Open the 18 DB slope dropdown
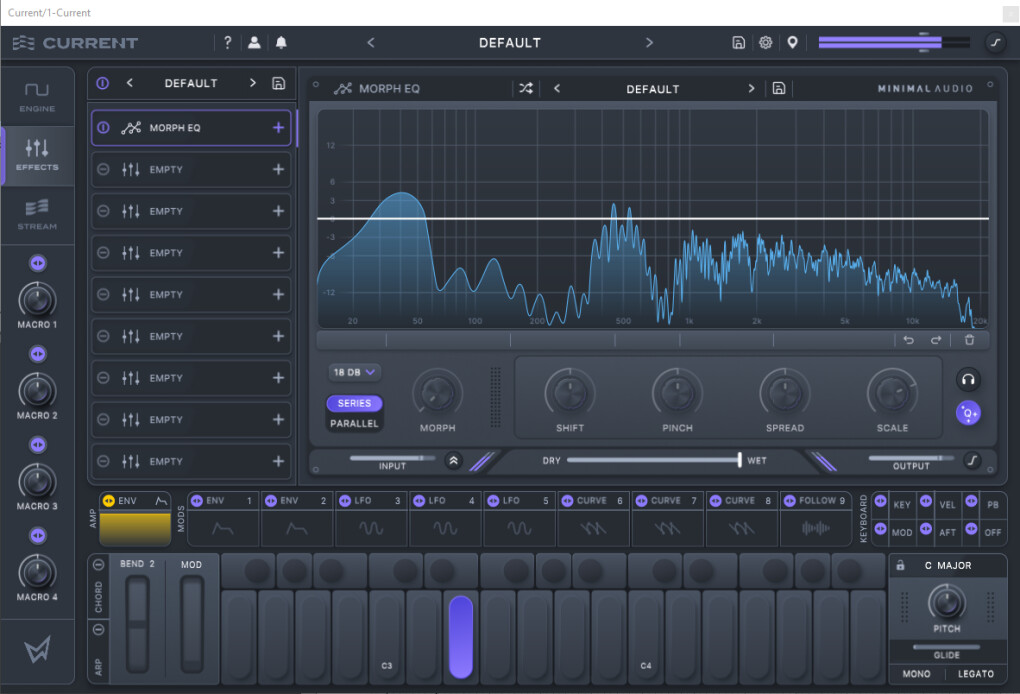Viewport: 1020px width, 694px height. pyautogui.click(x=355, y=372)
